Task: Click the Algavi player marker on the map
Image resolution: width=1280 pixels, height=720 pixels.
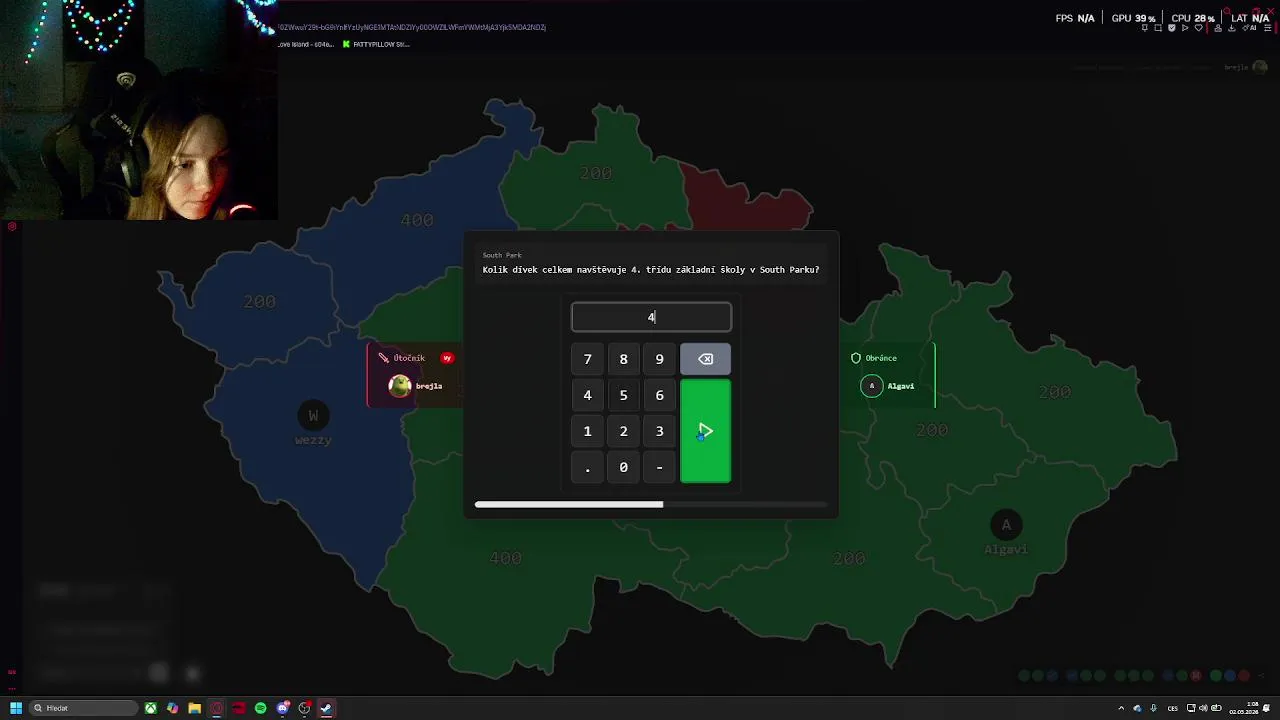Action: 1006,525
